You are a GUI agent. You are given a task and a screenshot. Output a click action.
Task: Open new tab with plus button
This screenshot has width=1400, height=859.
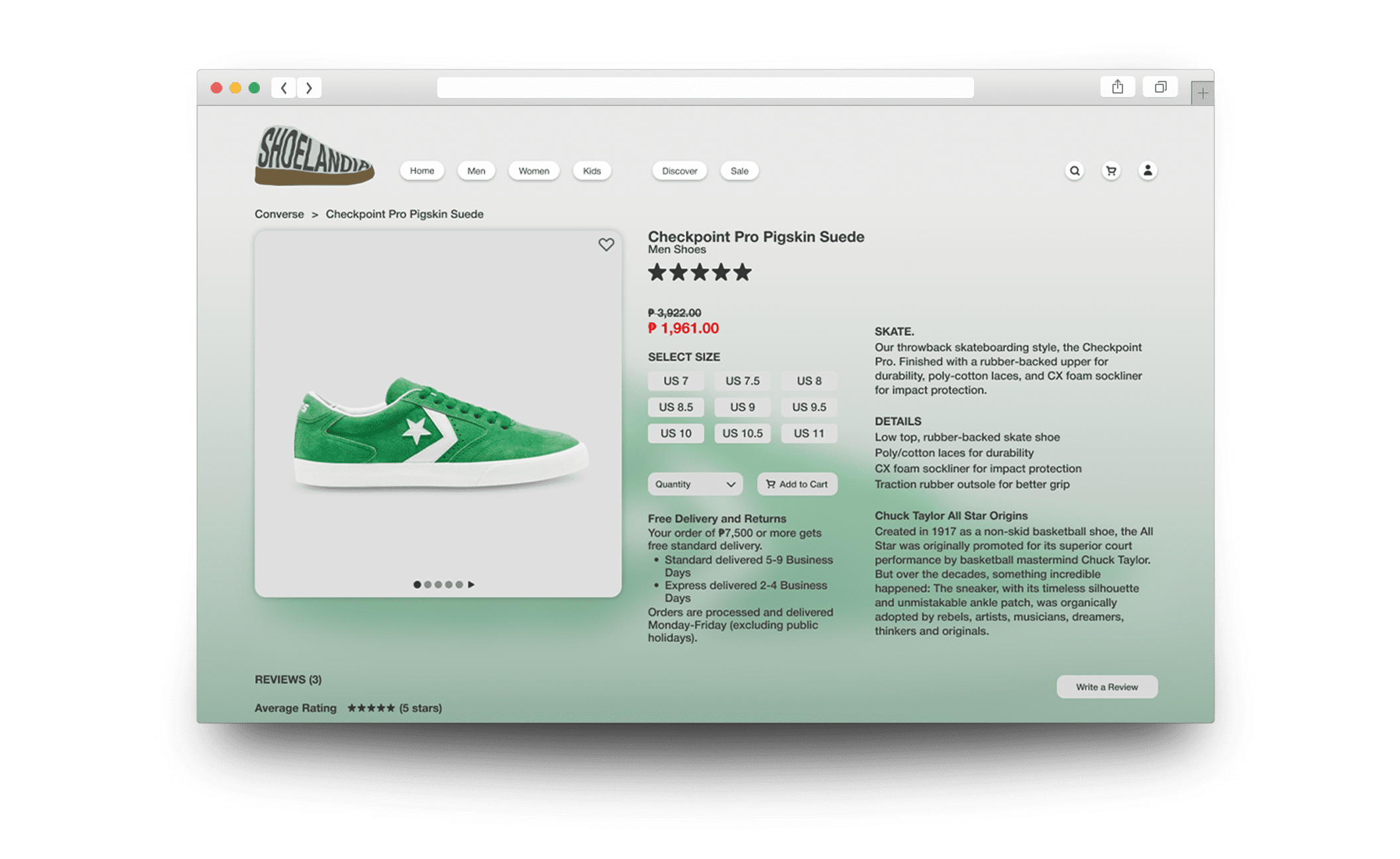[1202, 93]
